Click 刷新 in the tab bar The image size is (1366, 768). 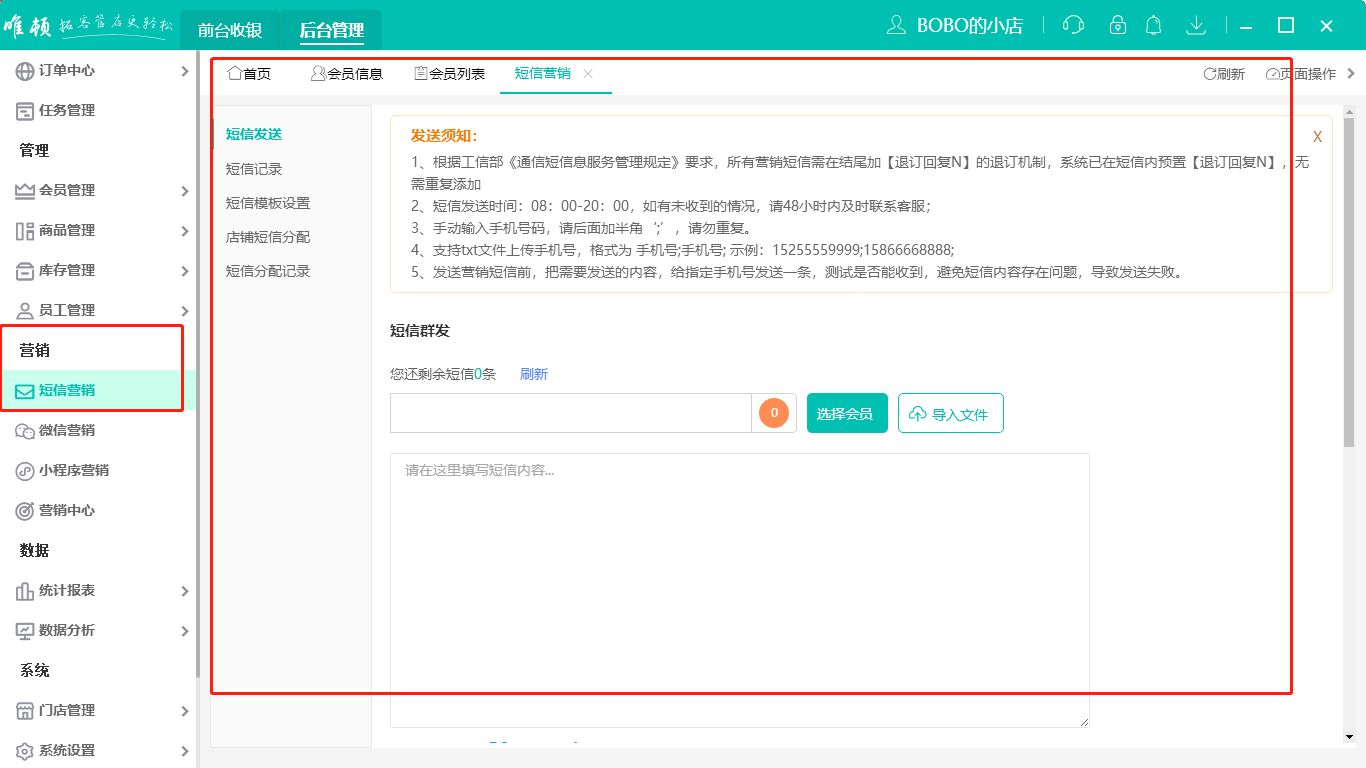point(1224,74)
